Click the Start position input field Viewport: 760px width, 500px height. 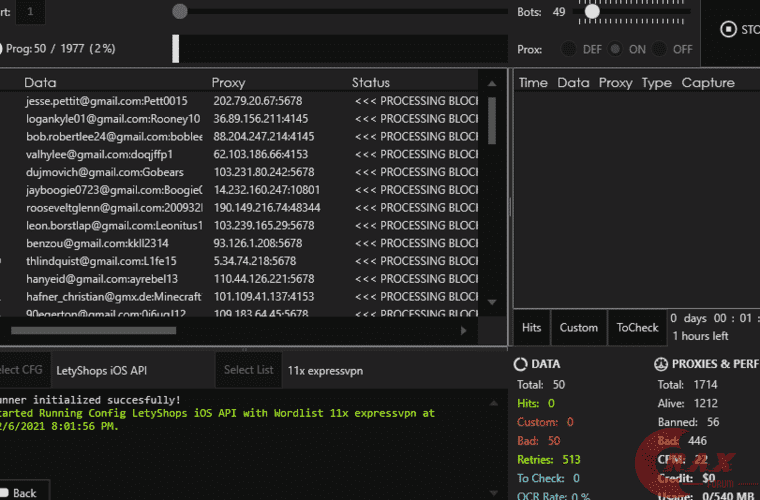[x=30, y=12]
